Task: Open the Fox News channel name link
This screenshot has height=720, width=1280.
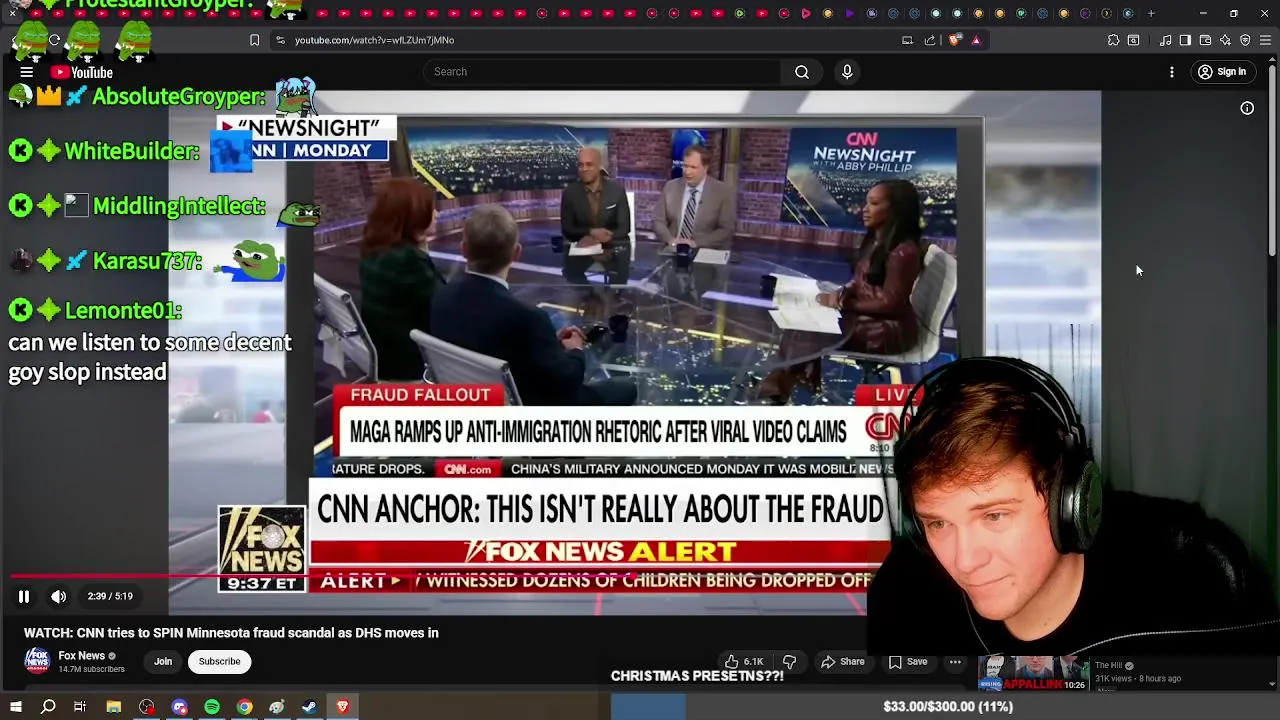Action: pyautogui.click(x=81, y=656)
